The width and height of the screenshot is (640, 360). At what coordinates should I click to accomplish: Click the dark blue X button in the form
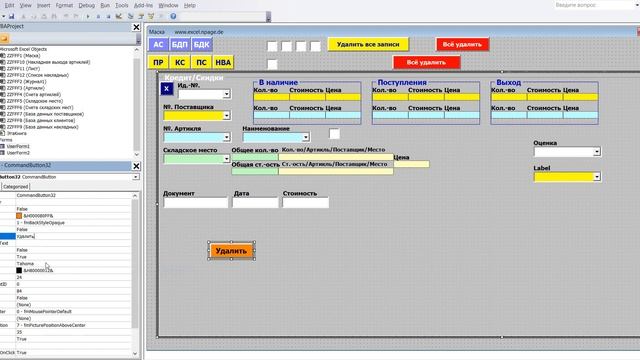click(167, 89)
